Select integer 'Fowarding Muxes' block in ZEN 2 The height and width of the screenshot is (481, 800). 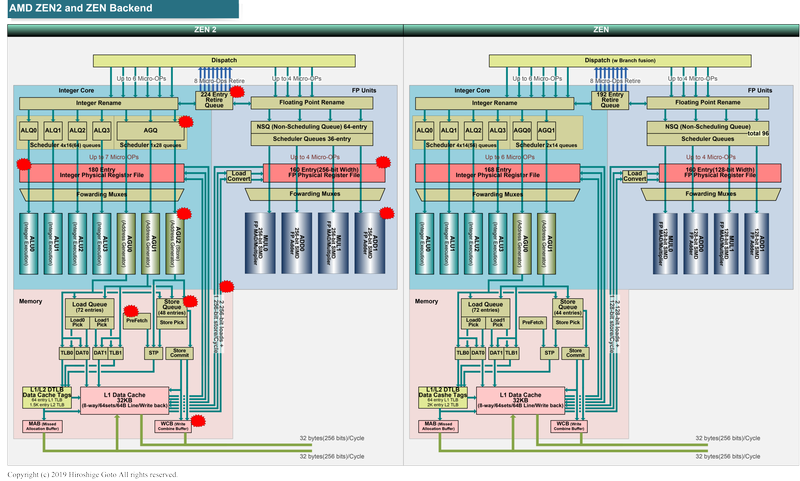[x=102, y=194]
